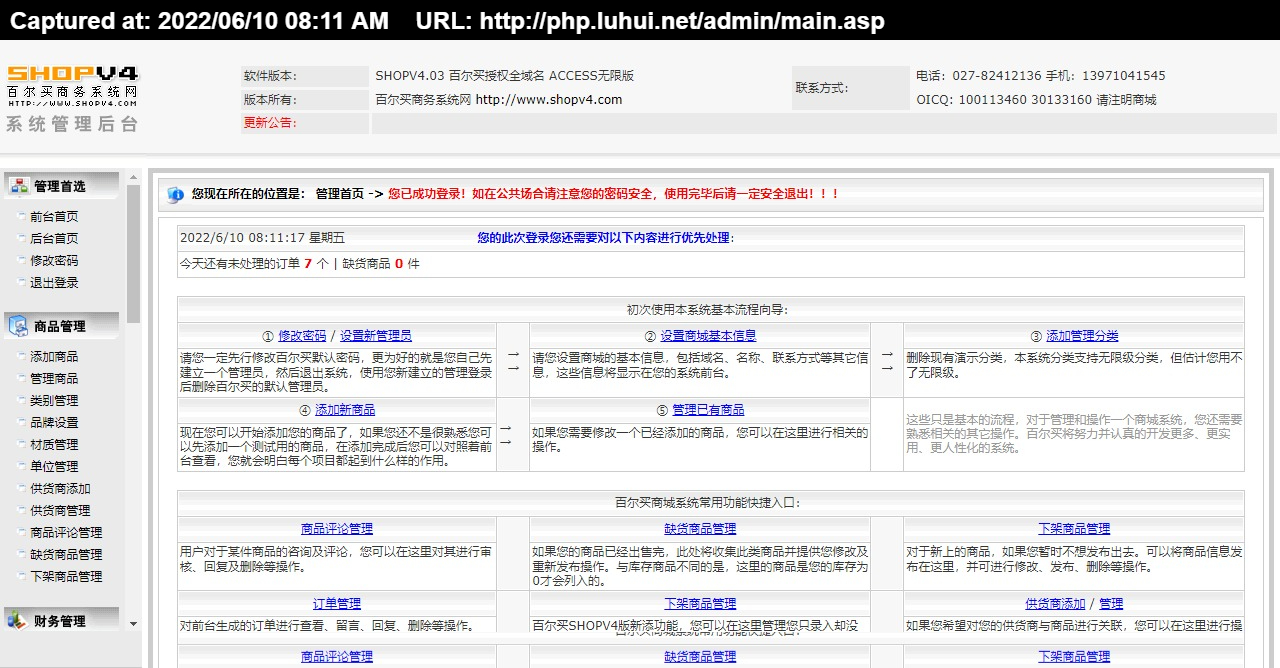
Task: Open 下架商品管理 in the sidebar
Action: tap(66, 576)
